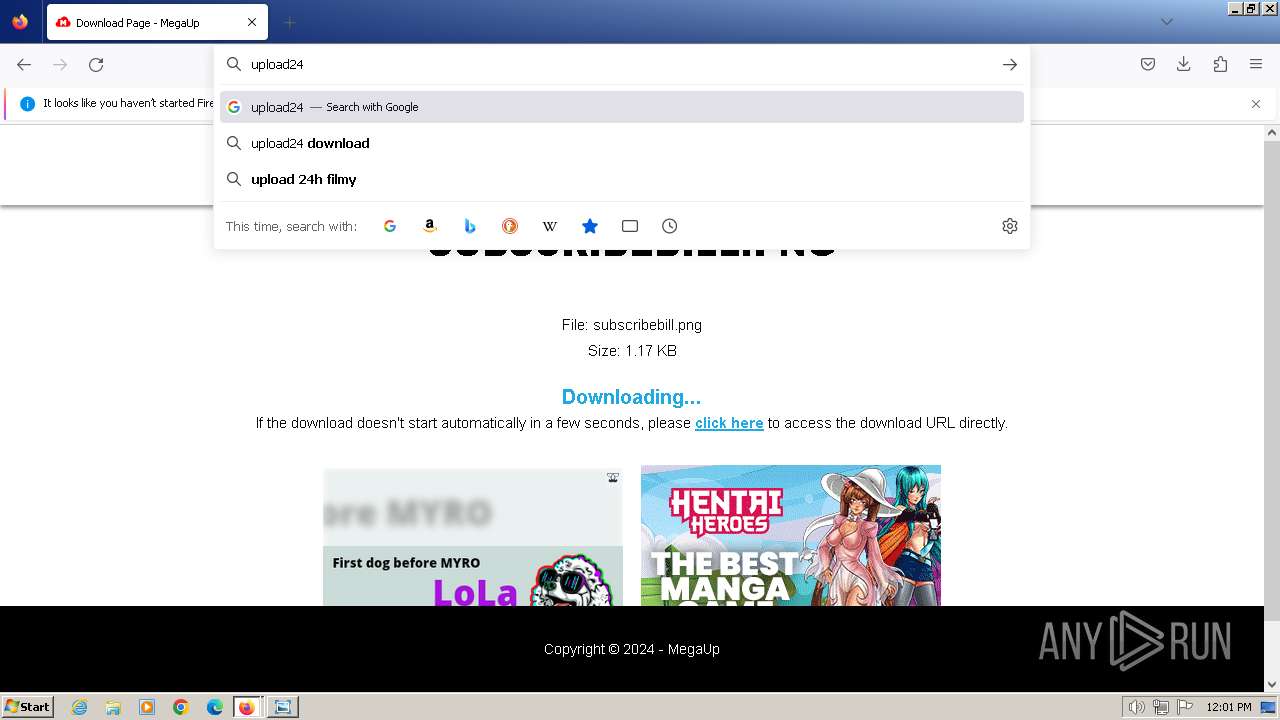
Task: Click the File: subscribebill.png text
Action: [x=632, y=325]
